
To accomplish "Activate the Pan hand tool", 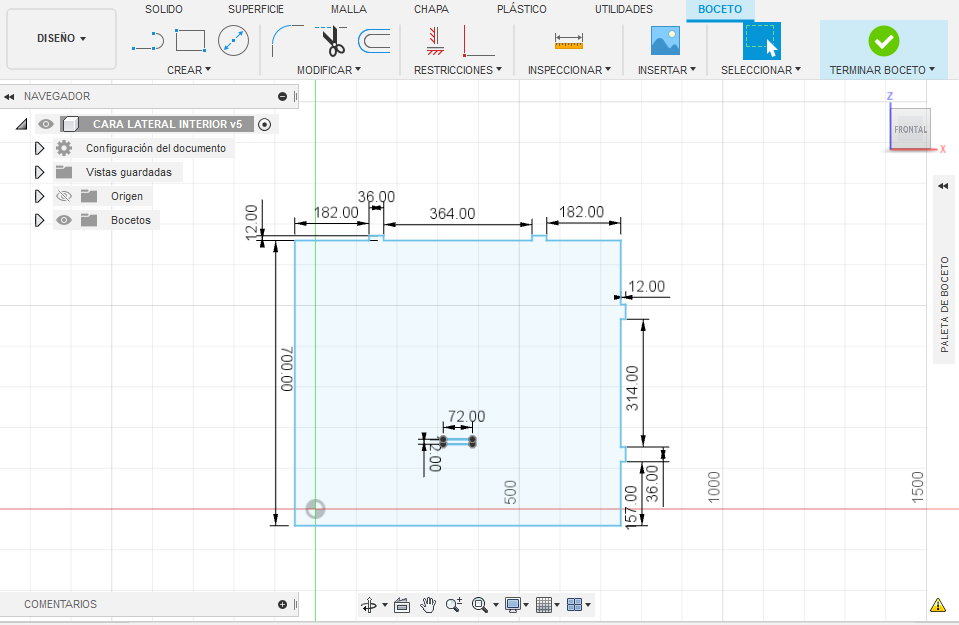I will 428,605.
